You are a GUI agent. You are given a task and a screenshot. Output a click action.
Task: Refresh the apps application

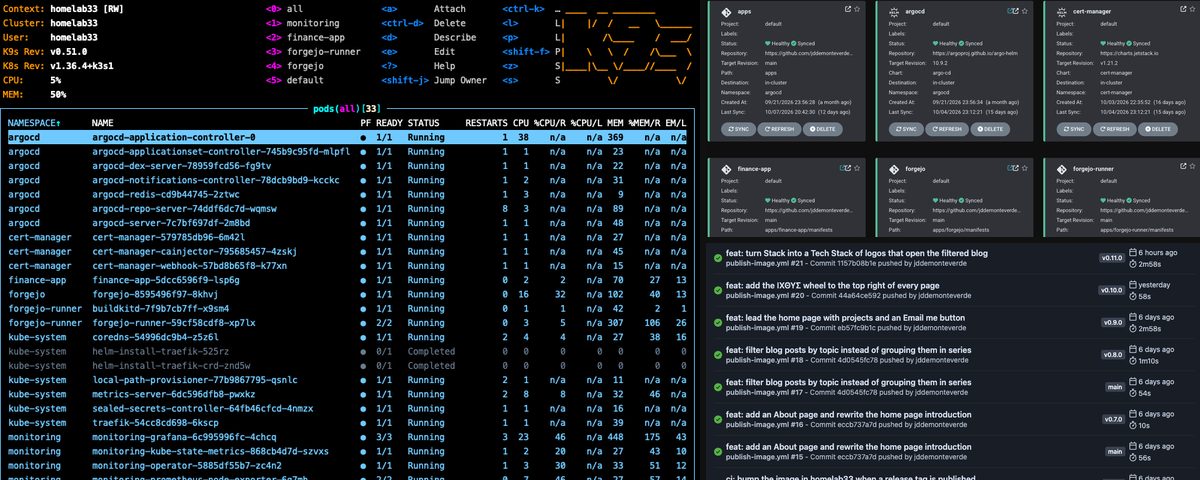[x=778, y=129]
